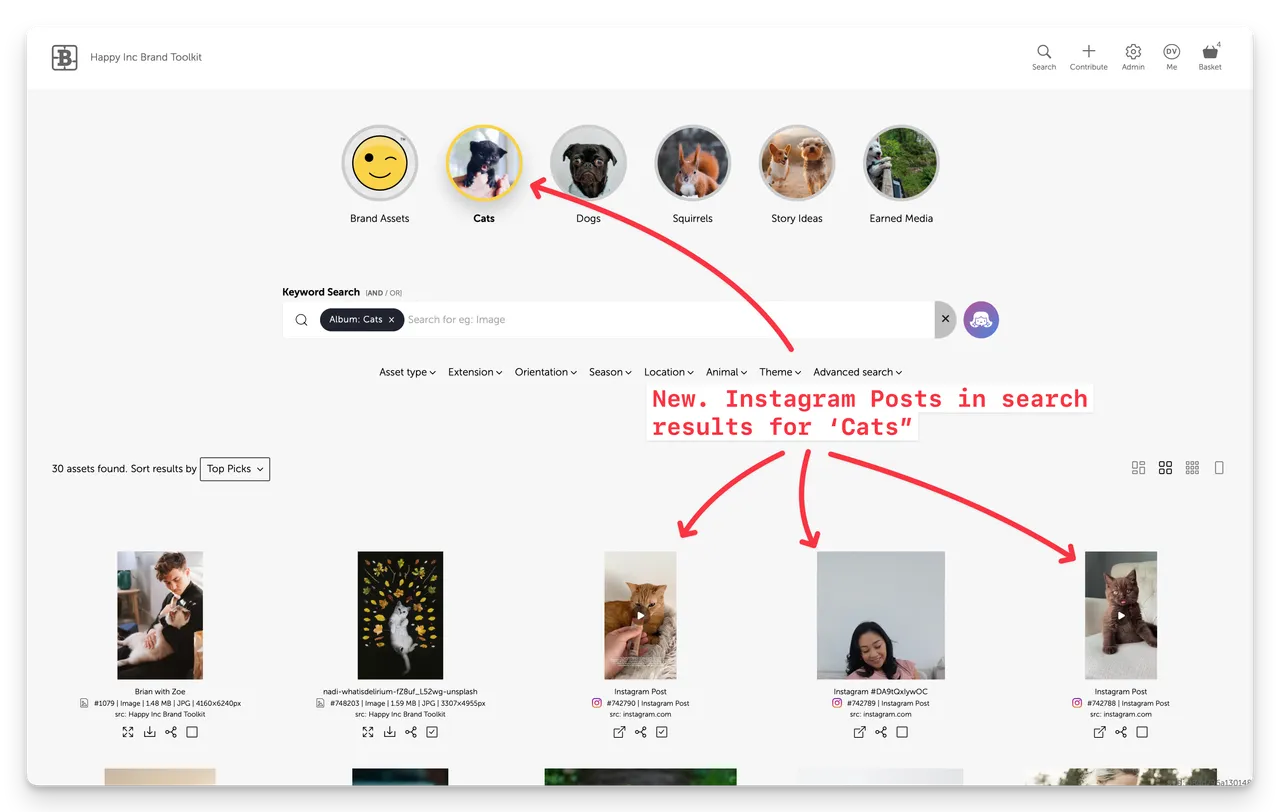Clear the keyword search with X button

(x=945, y=320)
